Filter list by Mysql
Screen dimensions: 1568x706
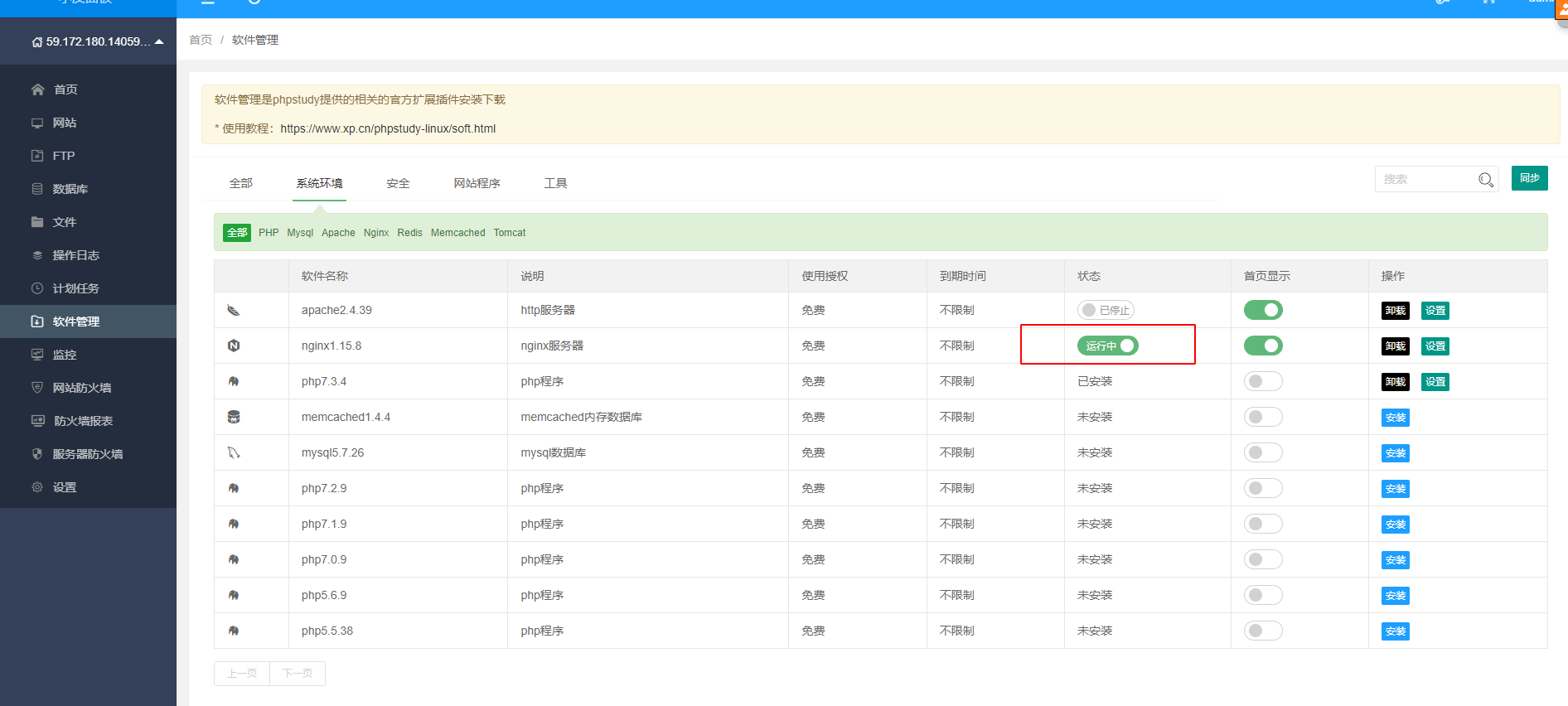(x=300, y=233)
